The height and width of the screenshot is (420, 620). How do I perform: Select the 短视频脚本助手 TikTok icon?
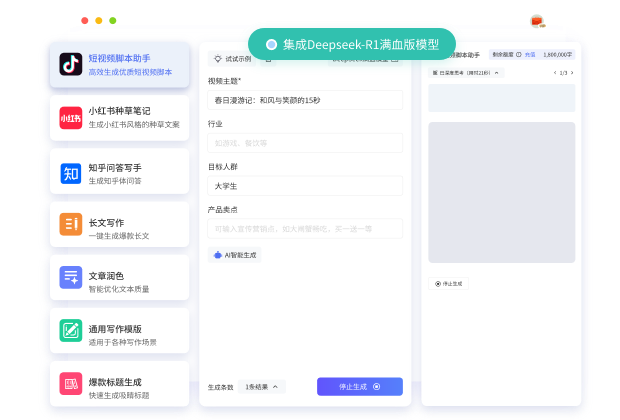coord(71,64)
